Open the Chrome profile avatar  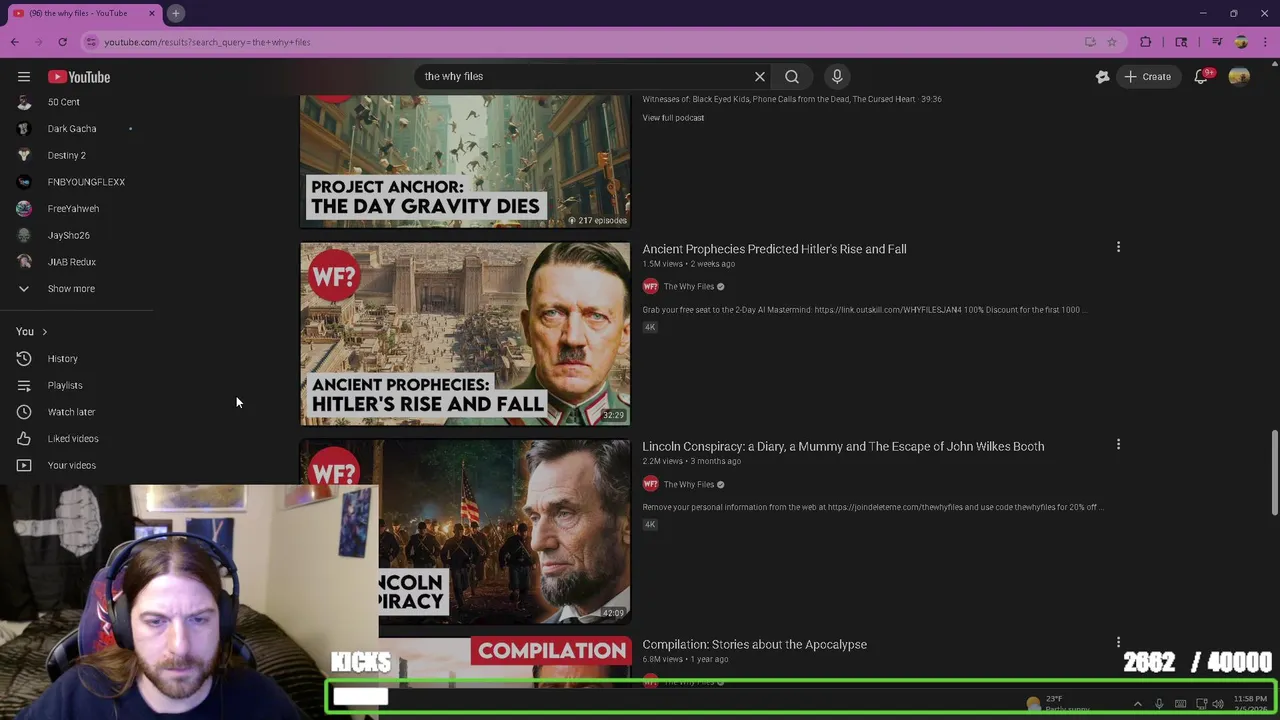[1241, 42]
